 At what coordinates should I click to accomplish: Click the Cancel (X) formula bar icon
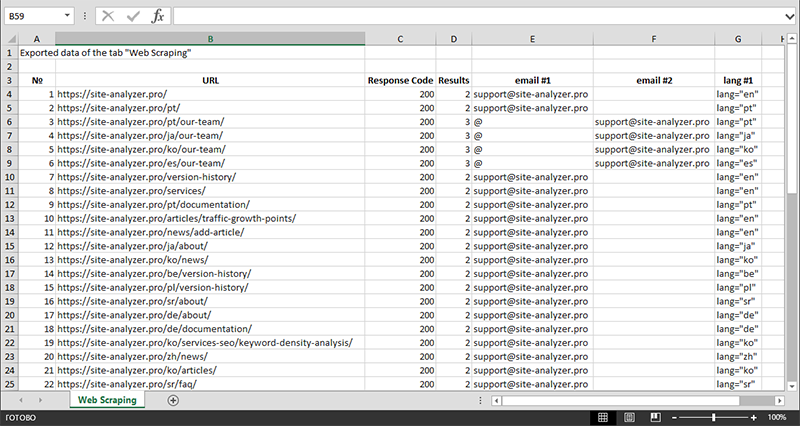108,16
